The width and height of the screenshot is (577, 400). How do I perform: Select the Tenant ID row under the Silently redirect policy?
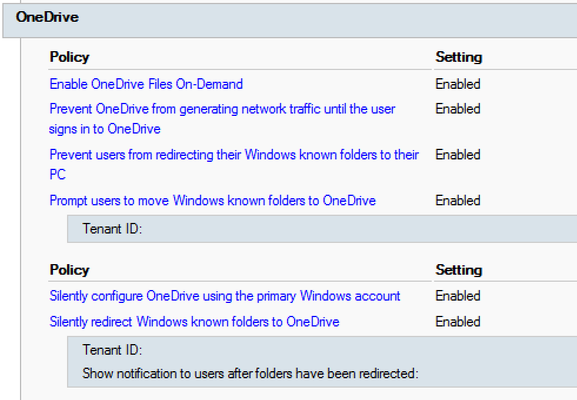point(322,350)
